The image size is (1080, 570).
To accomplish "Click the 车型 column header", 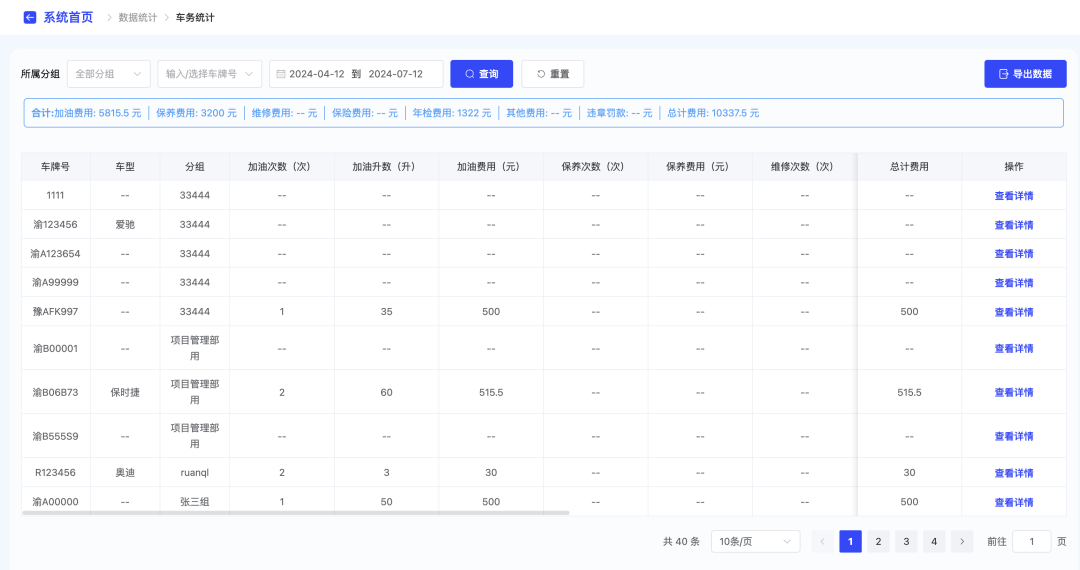I will (125, 167).
